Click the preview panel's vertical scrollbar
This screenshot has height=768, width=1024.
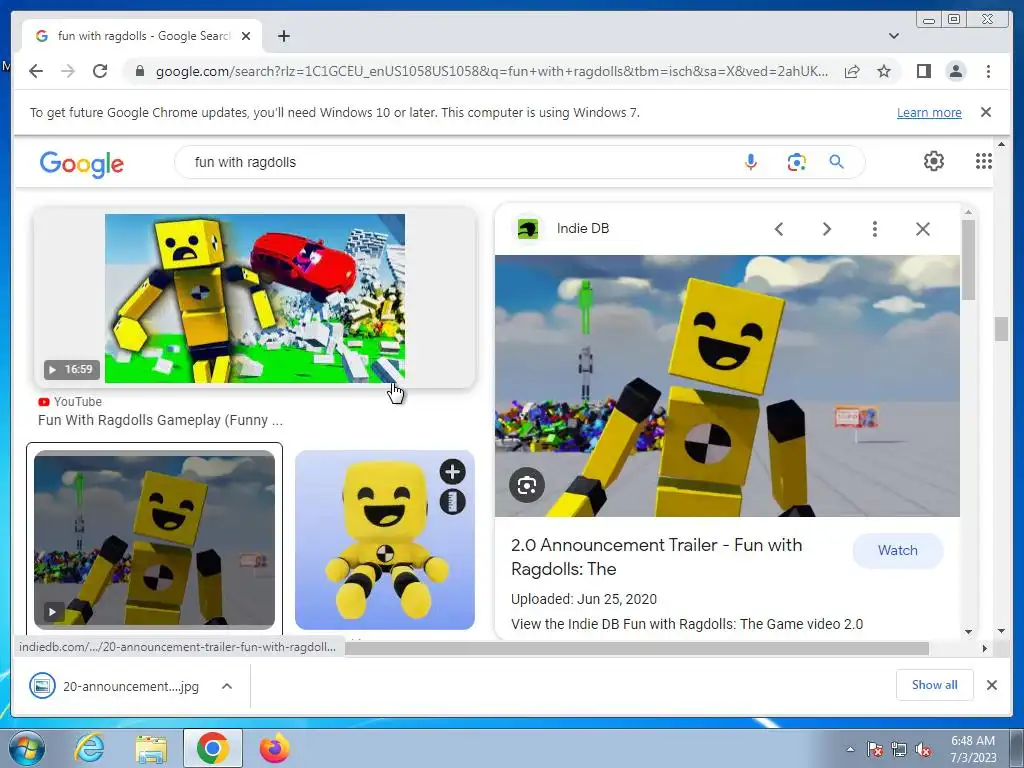[x=968, y=261]
